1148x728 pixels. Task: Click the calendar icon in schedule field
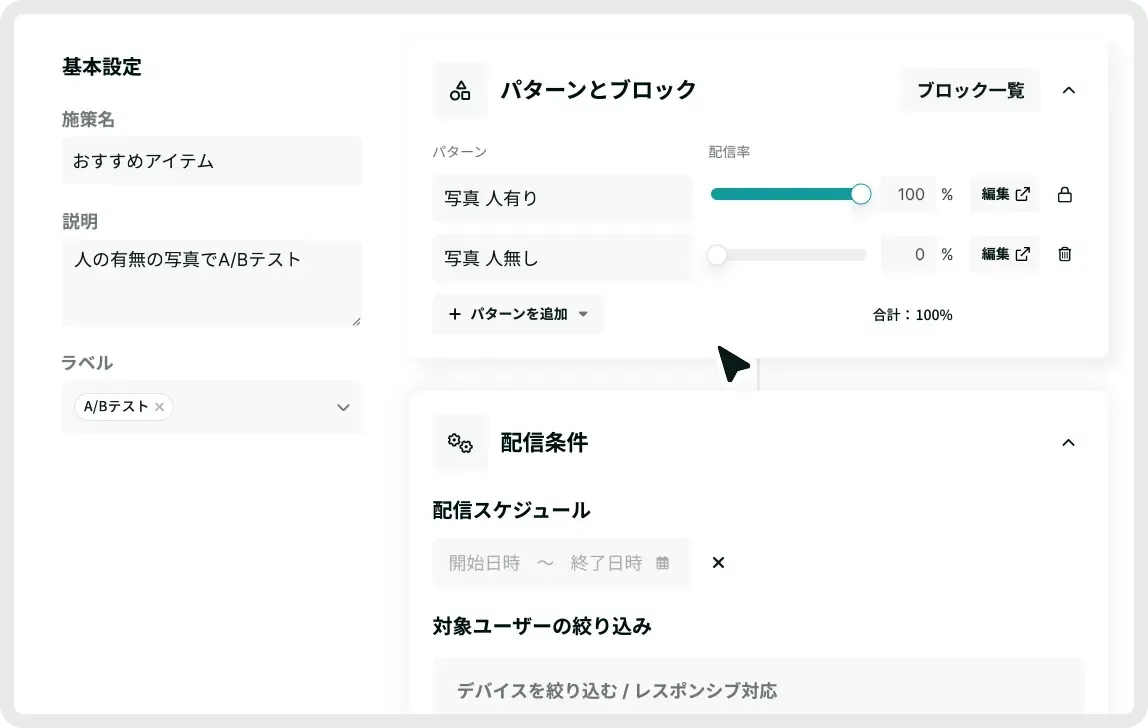click(x=662, y=563)
